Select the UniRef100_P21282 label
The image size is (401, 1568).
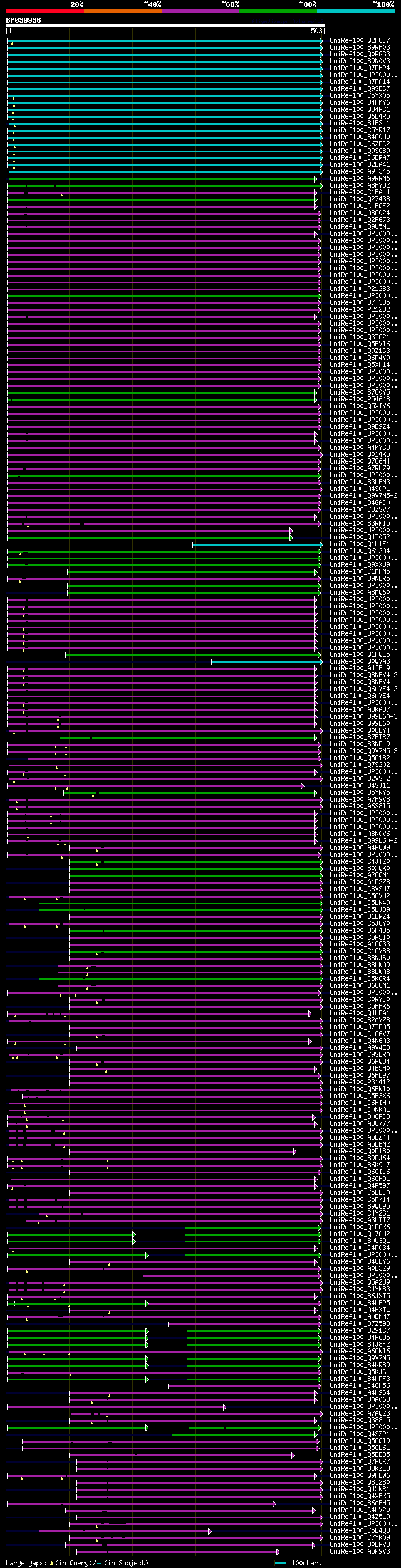click(360, 310)
